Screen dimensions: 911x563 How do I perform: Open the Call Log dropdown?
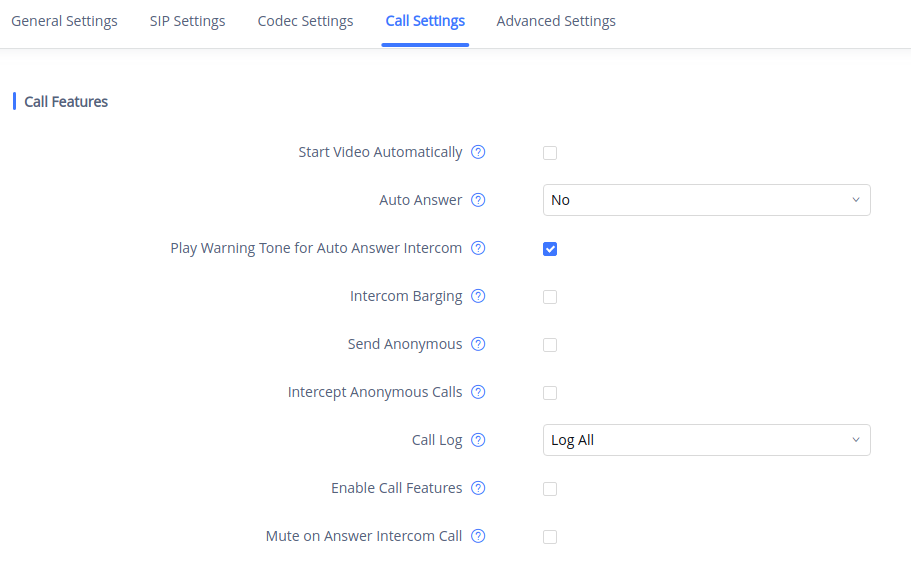706,440
